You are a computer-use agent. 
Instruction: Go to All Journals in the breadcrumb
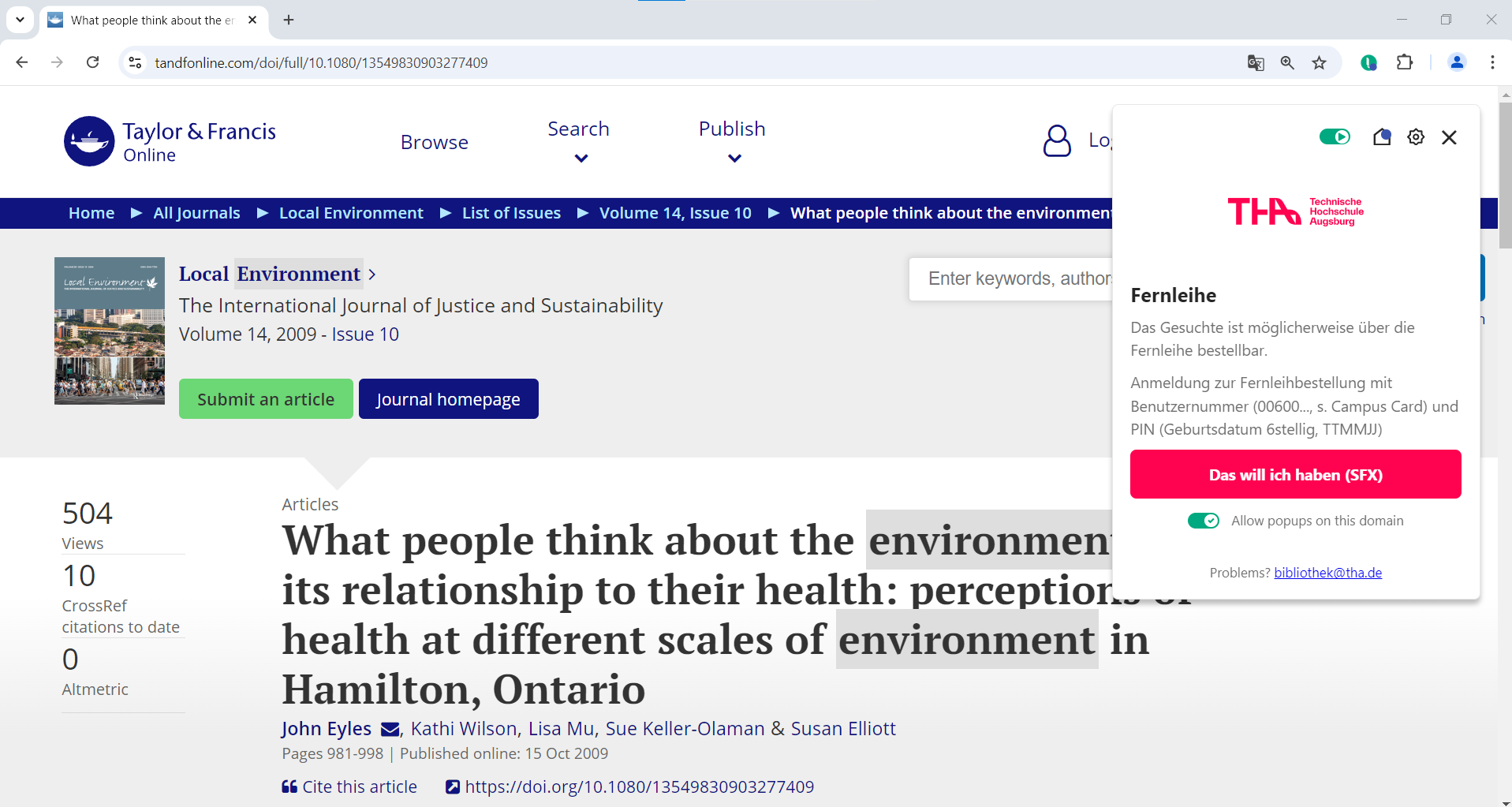(x=196, y=213)
